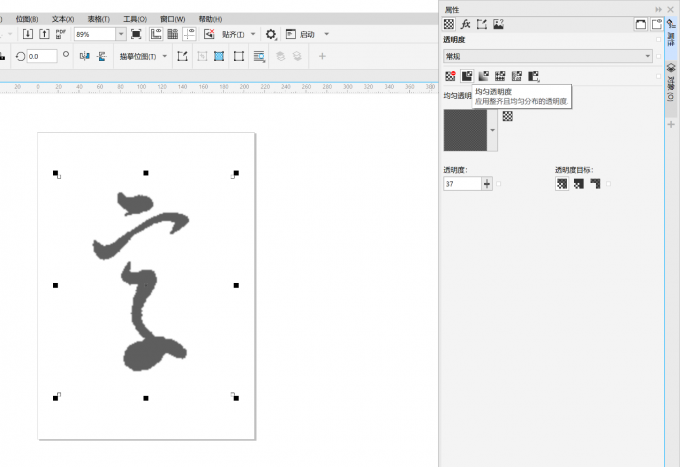Select the Vector Pattern Transparency icon
Viewport: 680px width, 467px height.
500,76
